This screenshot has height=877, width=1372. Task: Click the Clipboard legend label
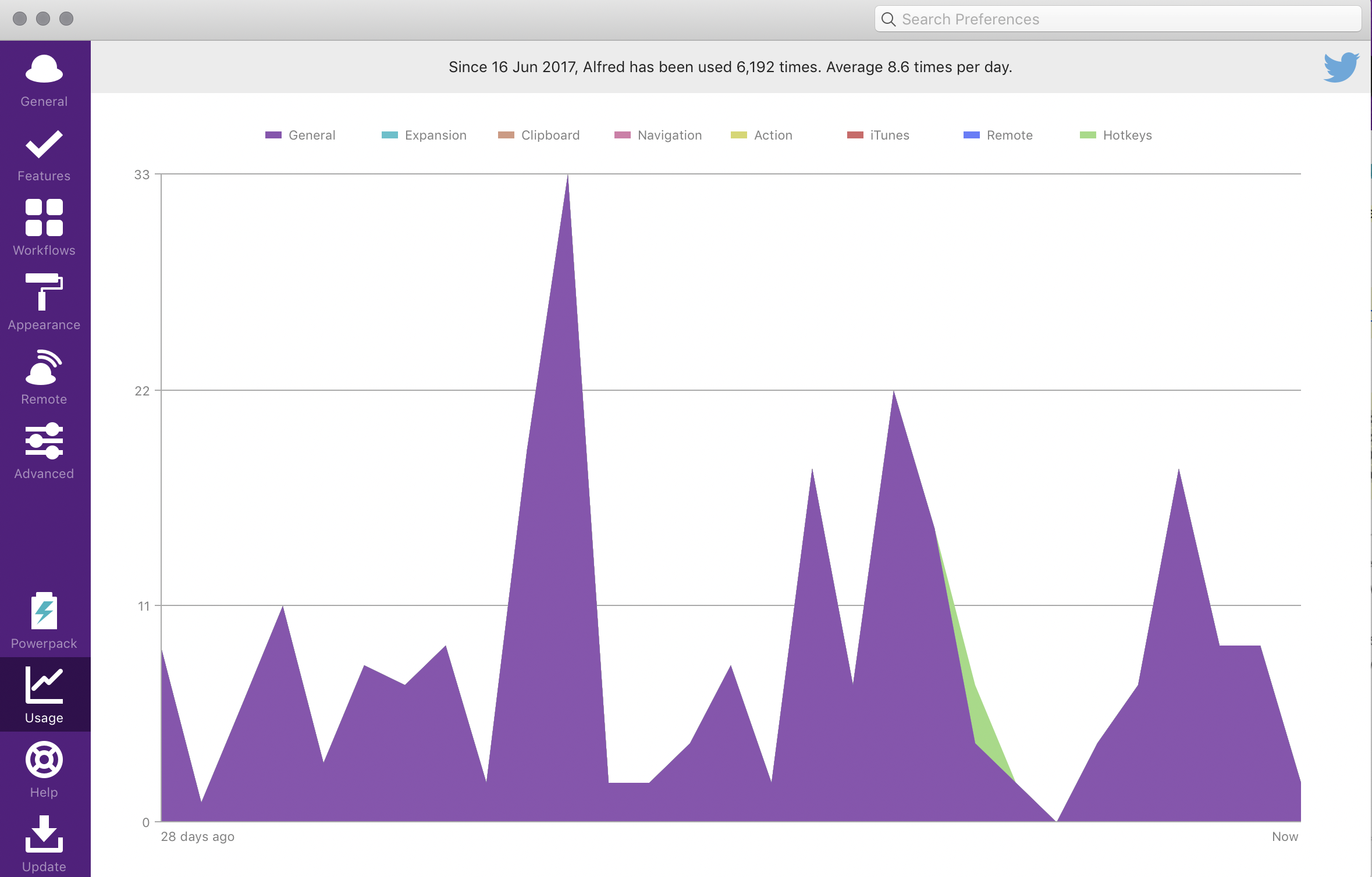pyautogui.click(x=550, y=135)
